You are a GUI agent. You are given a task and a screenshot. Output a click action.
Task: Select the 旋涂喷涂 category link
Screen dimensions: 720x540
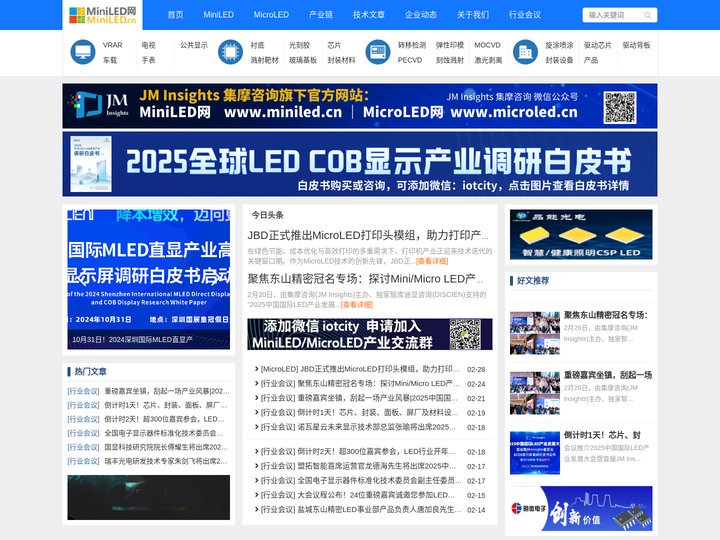(x=559, y=45)
